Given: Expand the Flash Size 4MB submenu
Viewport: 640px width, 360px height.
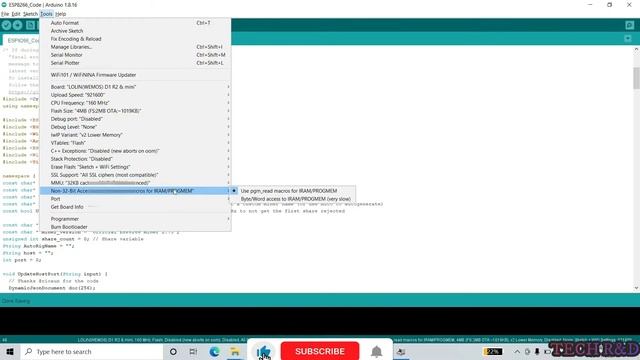Looking at the screenshot, I should click(x=136, y=111).
